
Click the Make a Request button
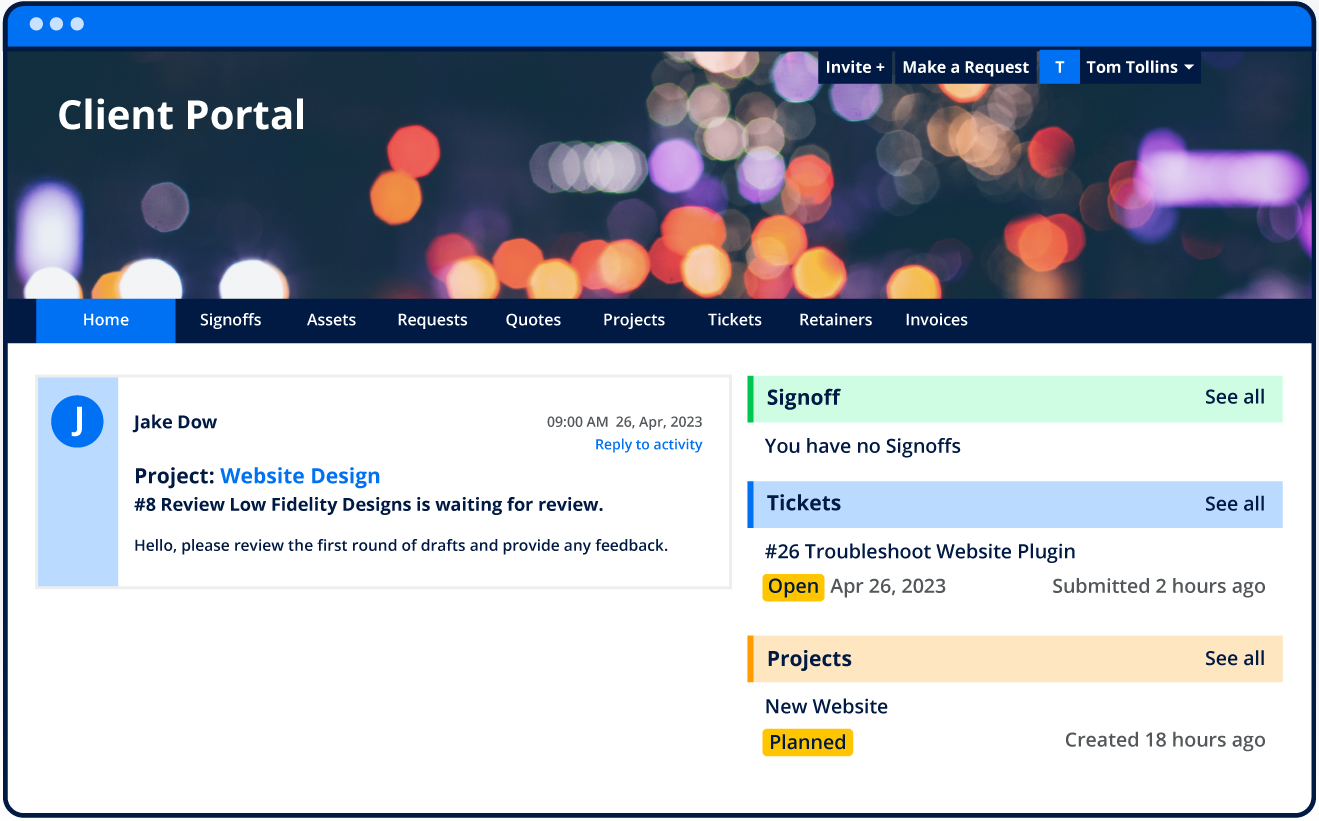pos(965,67)
